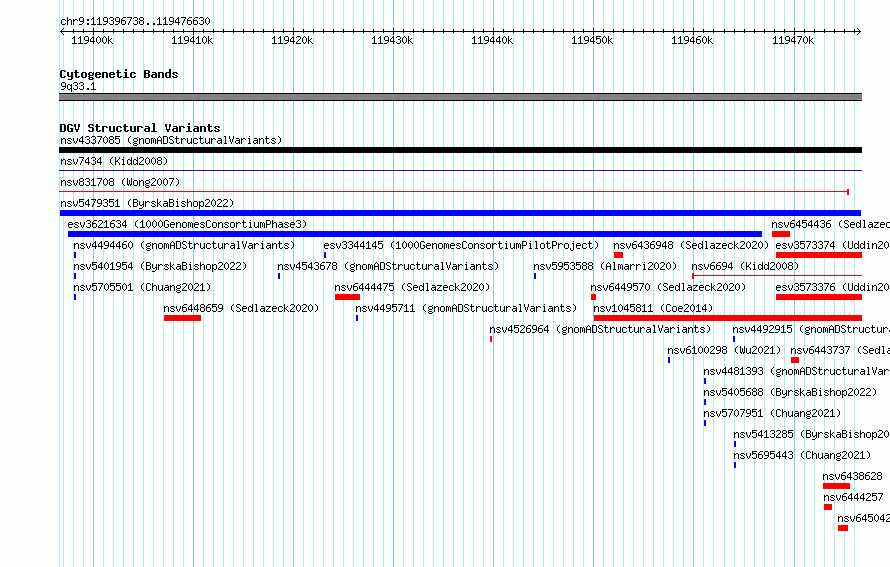Open variant nsv7434 (Kidd2008) label
The image size is (890, 567).
tap(114, 161)
